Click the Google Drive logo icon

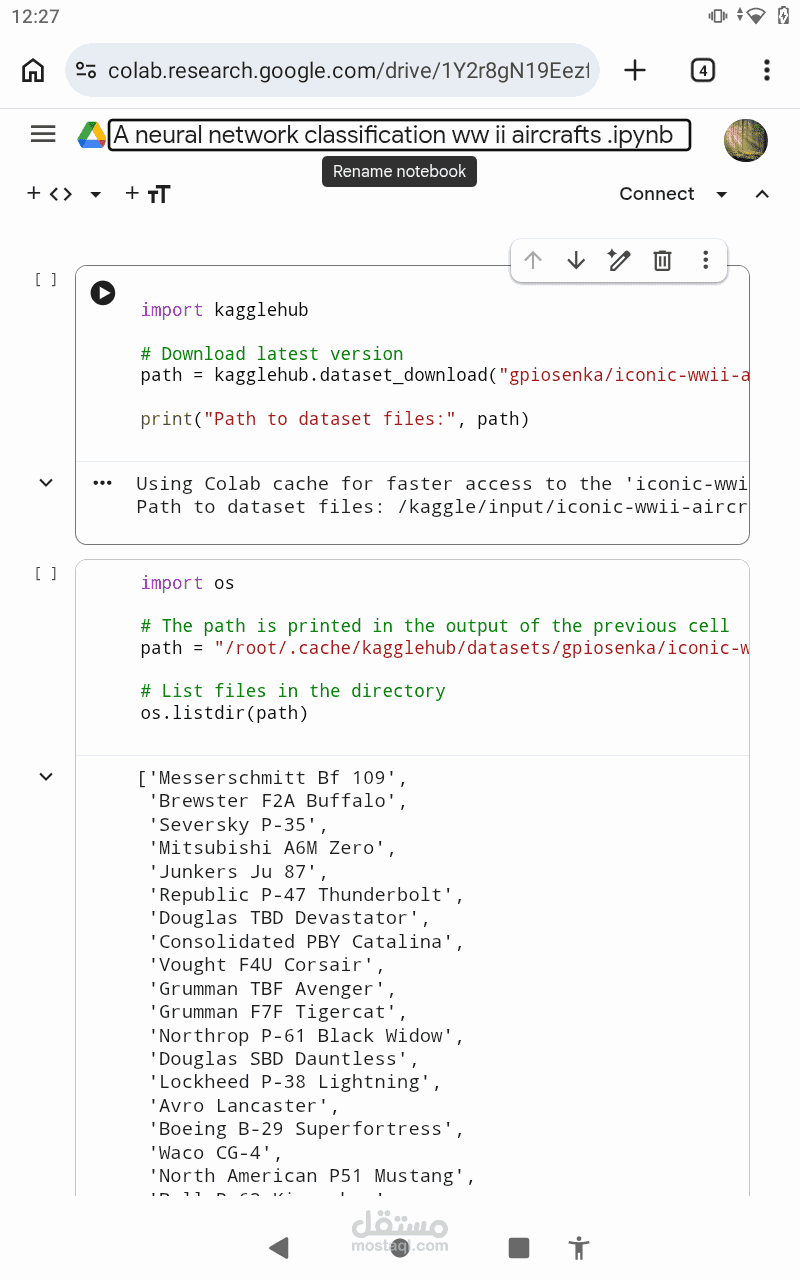click(92, 135)
